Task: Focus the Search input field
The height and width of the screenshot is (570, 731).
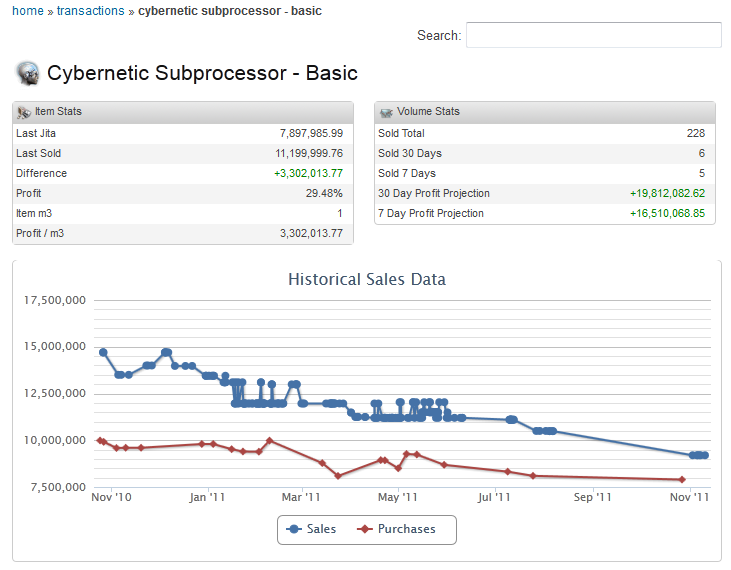Action: pyautogui.click(x=593, y=36)
